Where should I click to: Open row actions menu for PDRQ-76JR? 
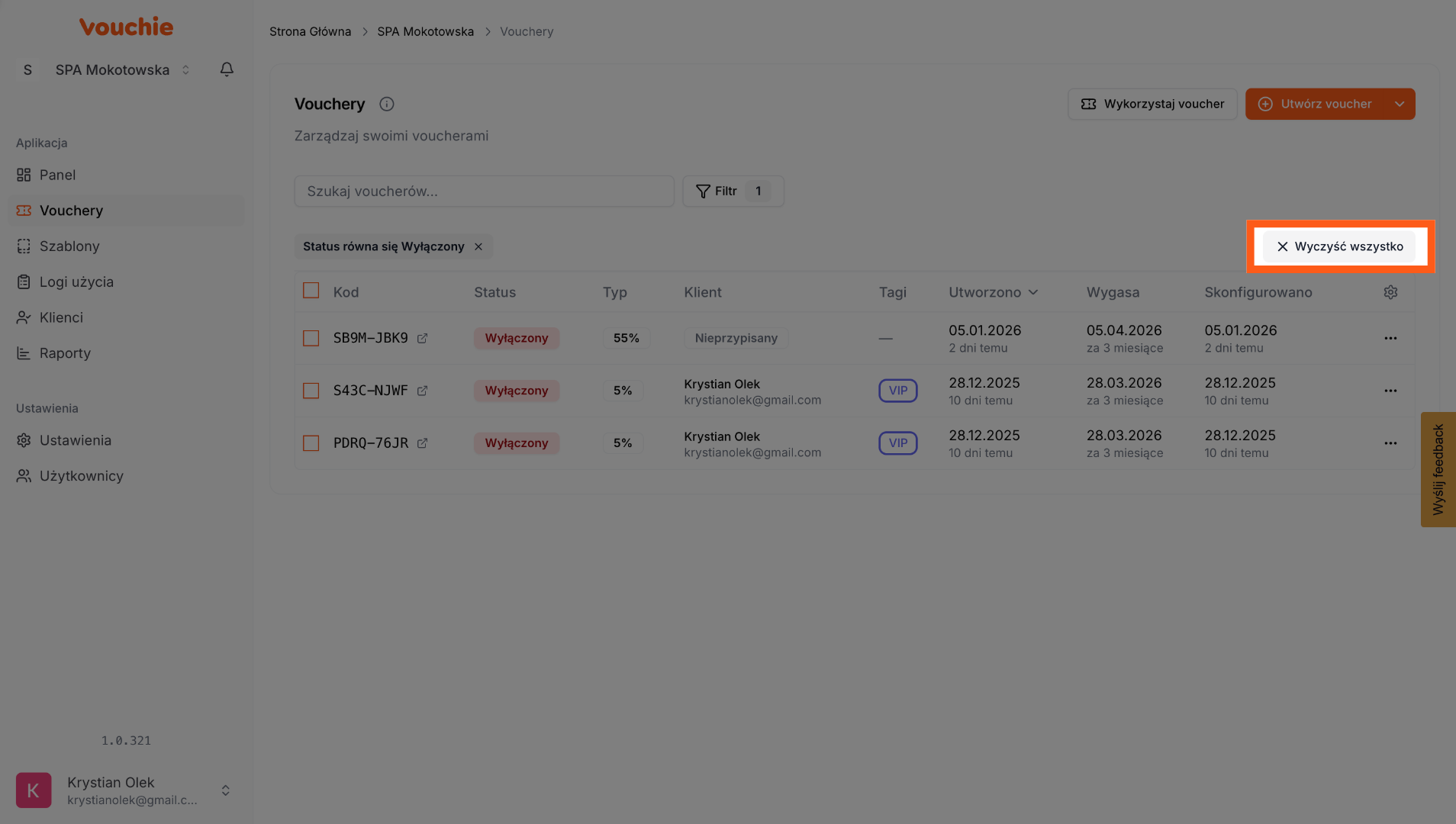tap(1390, 443)
